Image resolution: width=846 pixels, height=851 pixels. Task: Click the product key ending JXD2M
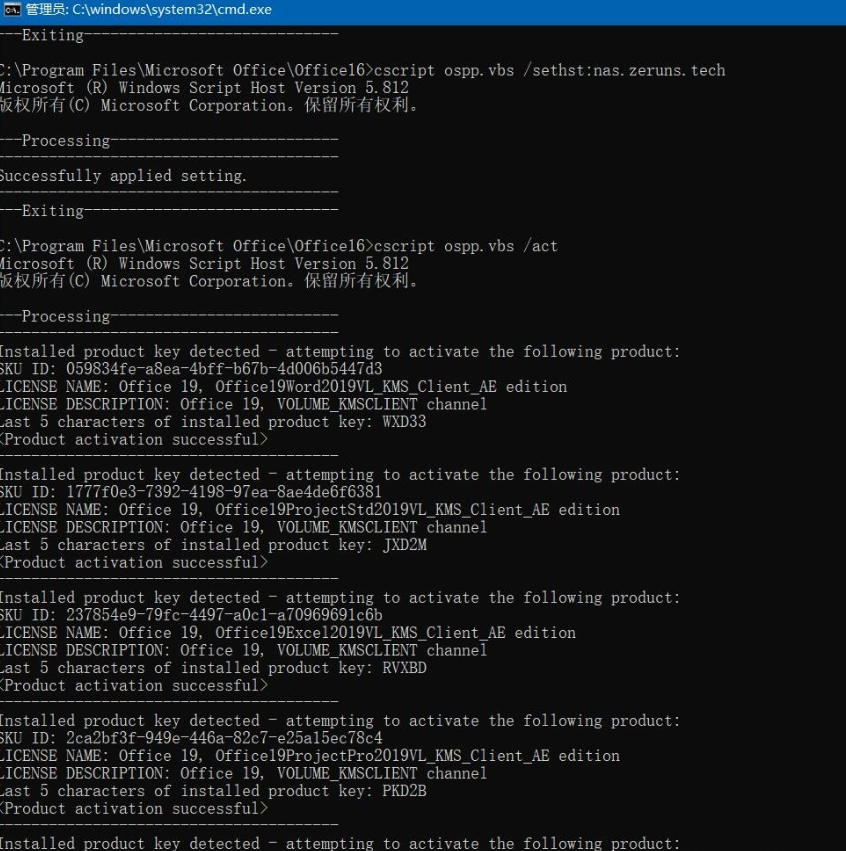click(x=405, y=545)
